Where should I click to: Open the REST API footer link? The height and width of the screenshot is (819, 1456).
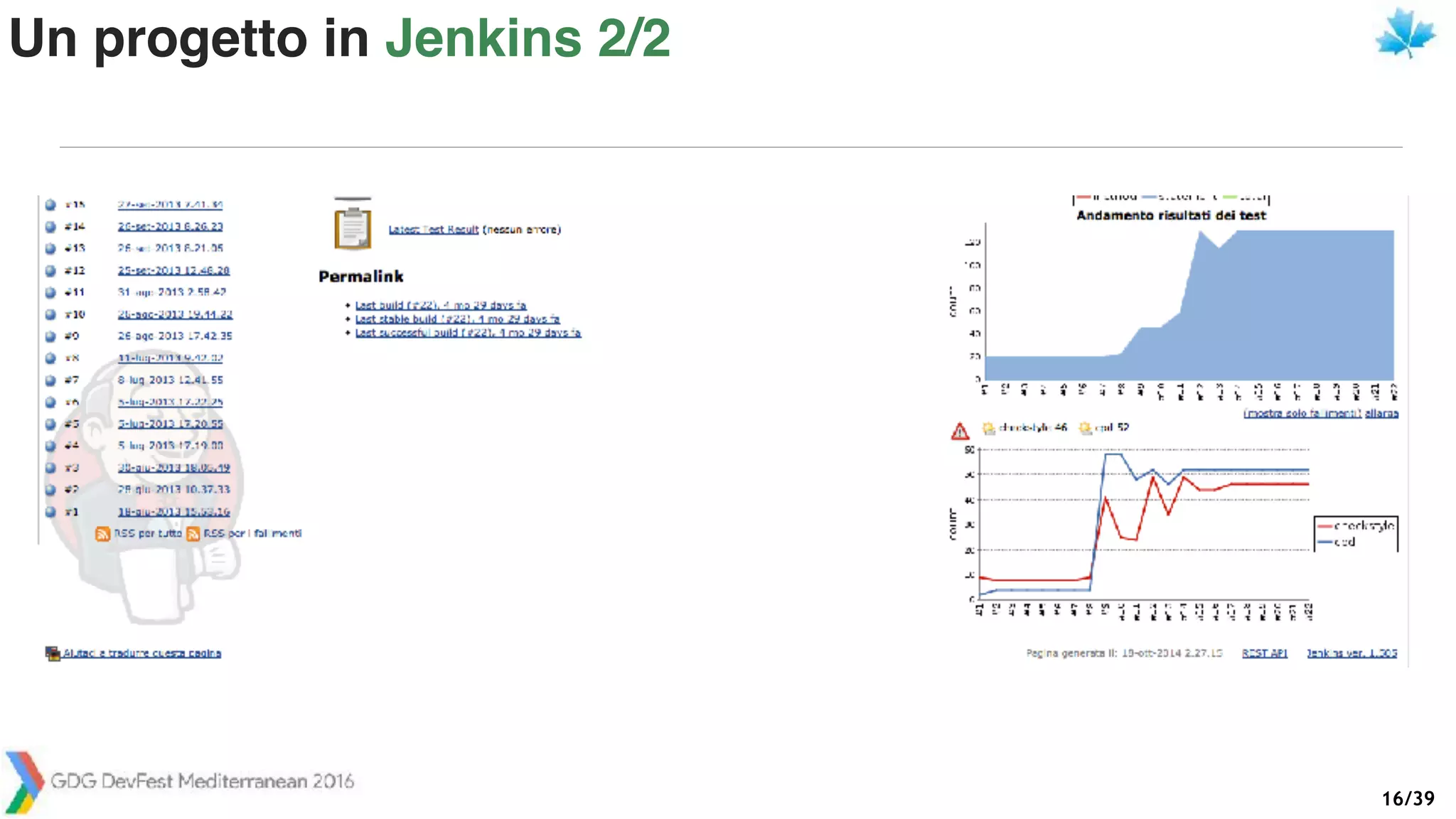[x=1265, y=653]
